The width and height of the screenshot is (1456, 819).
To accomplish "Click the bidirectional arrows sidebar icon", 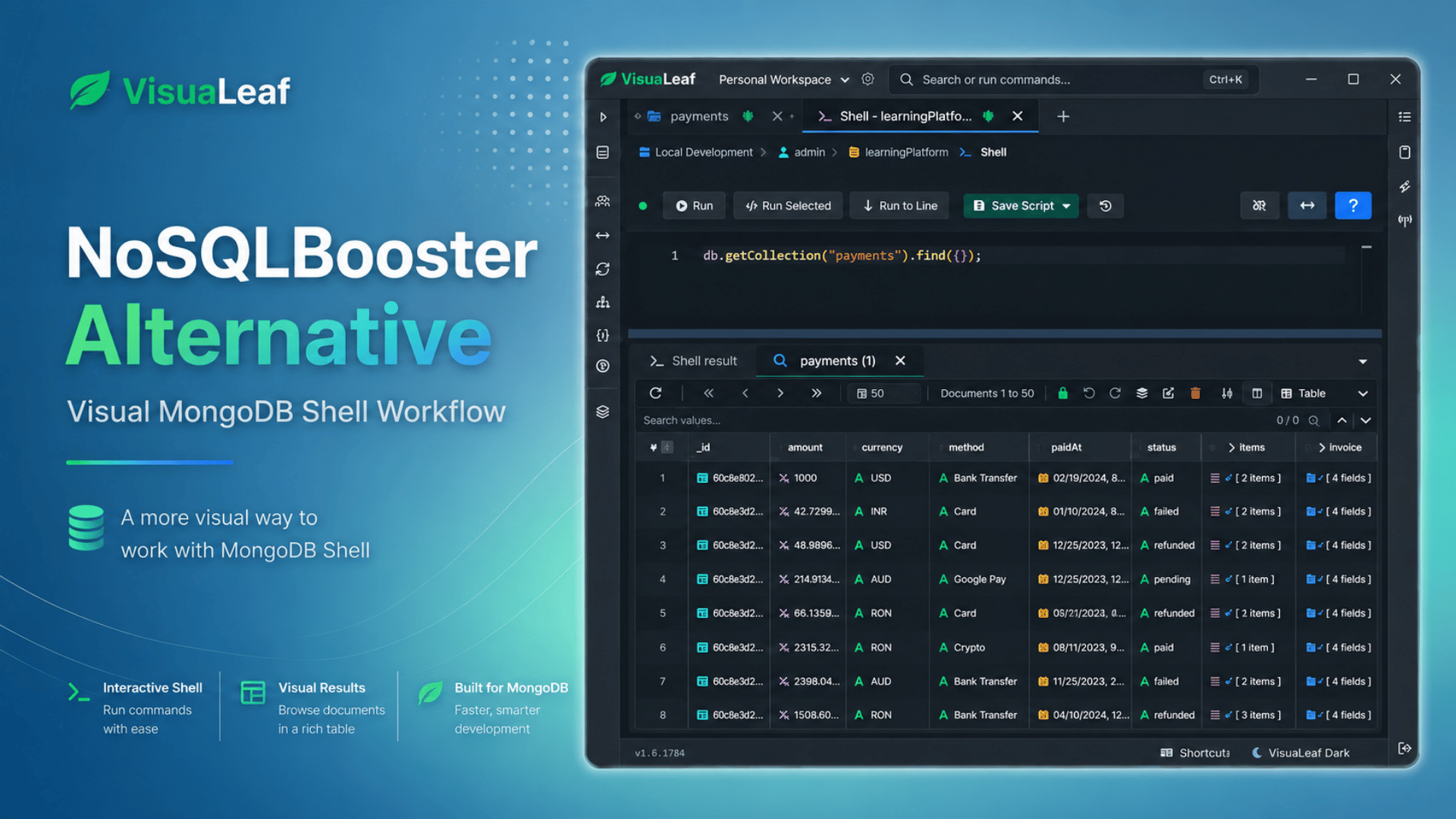I will (603, 235).
